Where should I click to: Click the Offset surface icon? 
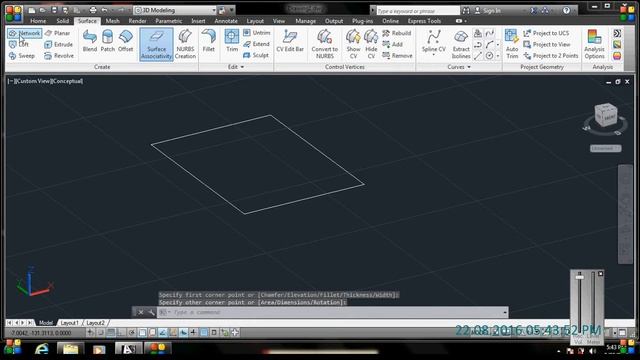(126, 41)
